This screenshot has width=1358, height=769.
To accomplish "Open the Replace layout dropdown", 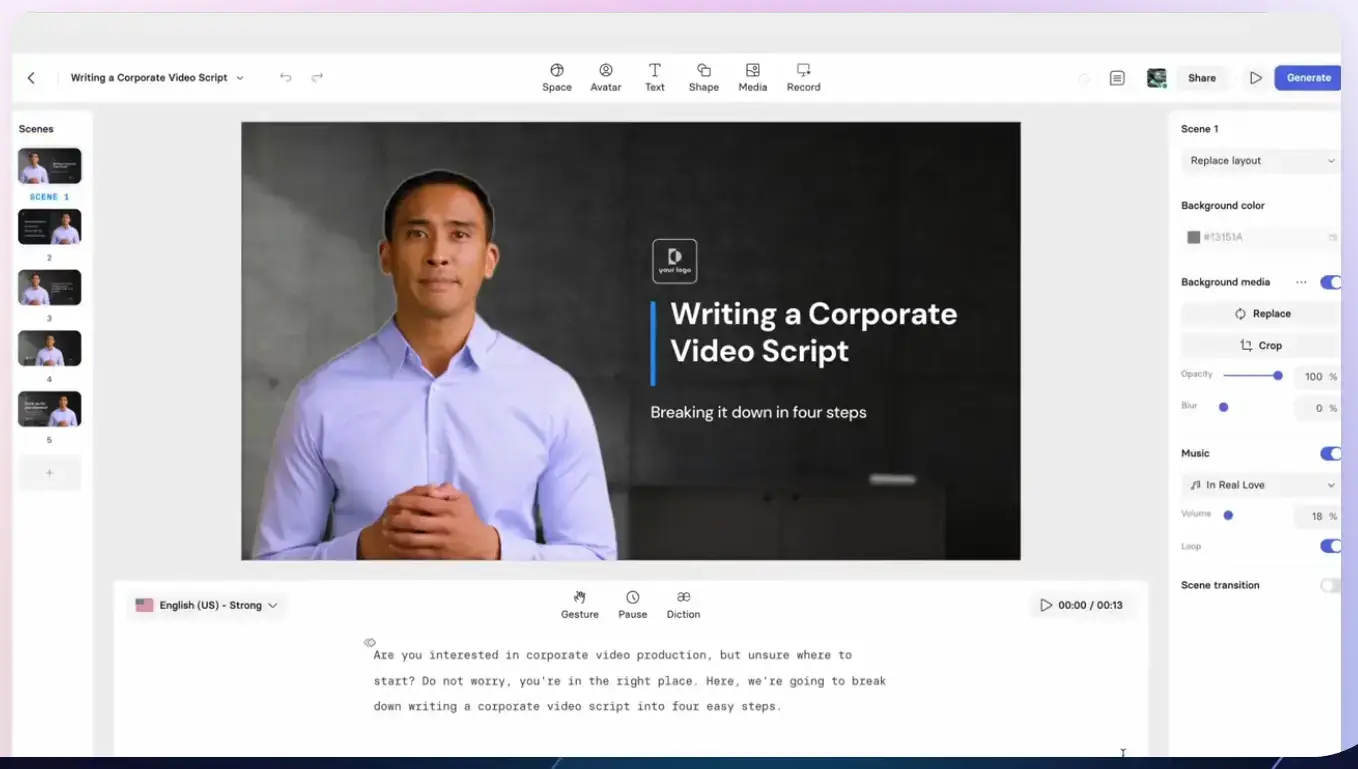I will tap(1260, 161).
